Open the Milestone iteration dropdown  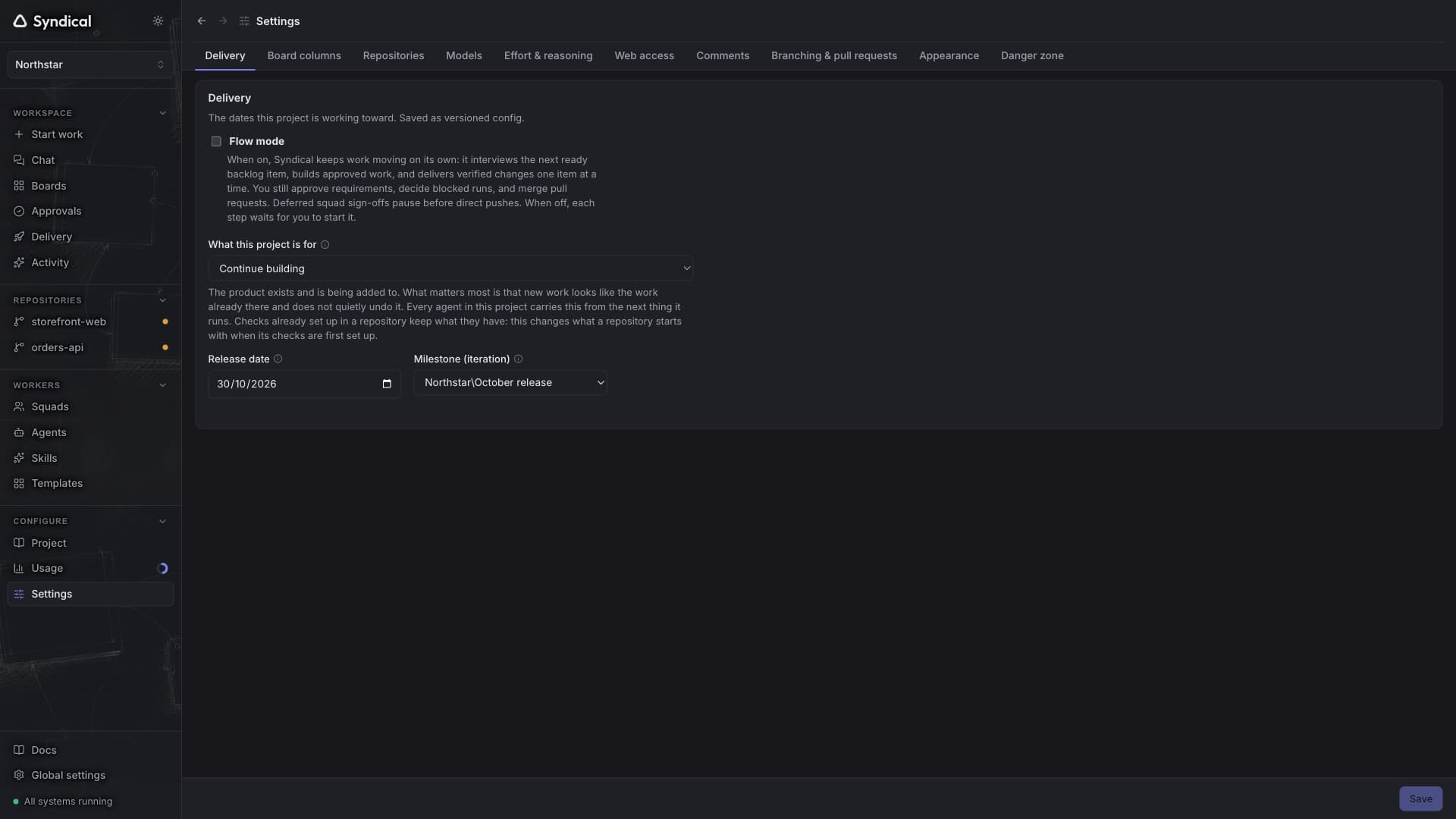pyautogui.click(x=510, y=383)
